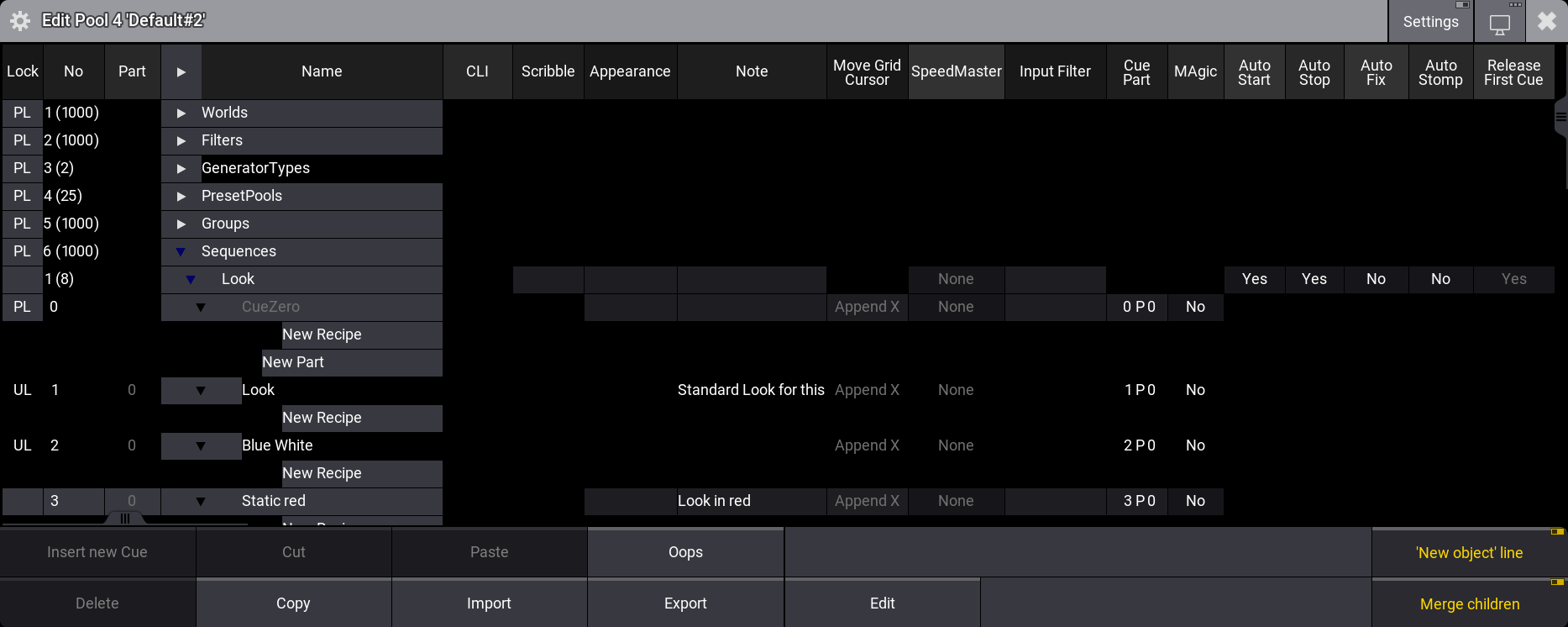Close the Edit Pool dialog
Image resolution: width=1568 pixels, height=627 pixels.
pyautogui.click(x=1546, y=21)
